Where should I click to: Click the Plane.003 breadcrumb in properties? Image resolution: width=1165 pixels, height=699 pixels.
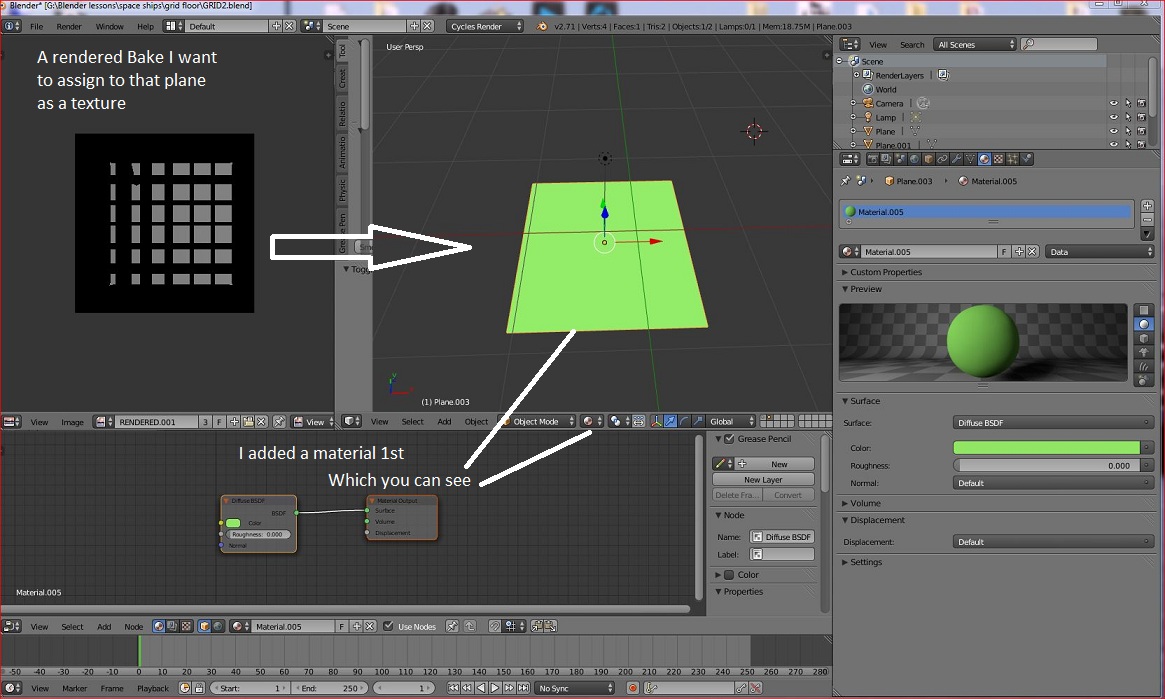(908, 181)
